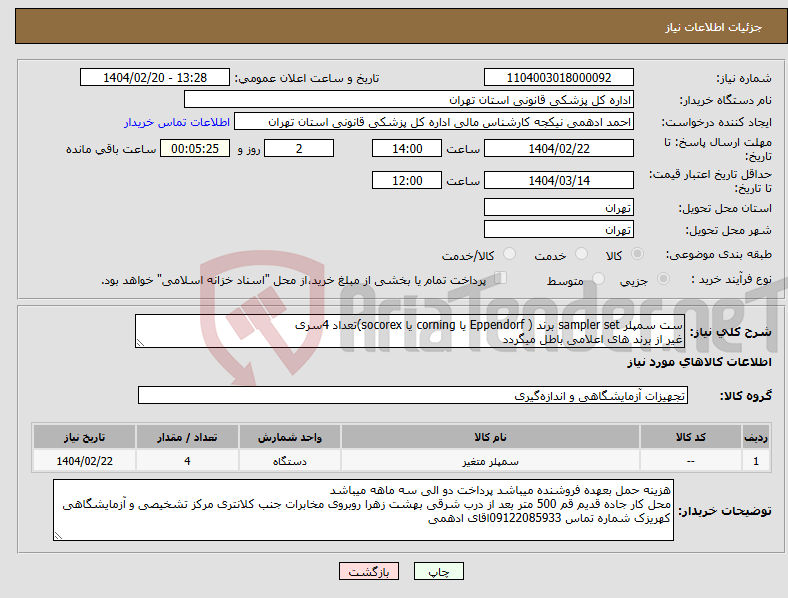Click the چاپ (print) button
The image size is (788, 598).
438,571
